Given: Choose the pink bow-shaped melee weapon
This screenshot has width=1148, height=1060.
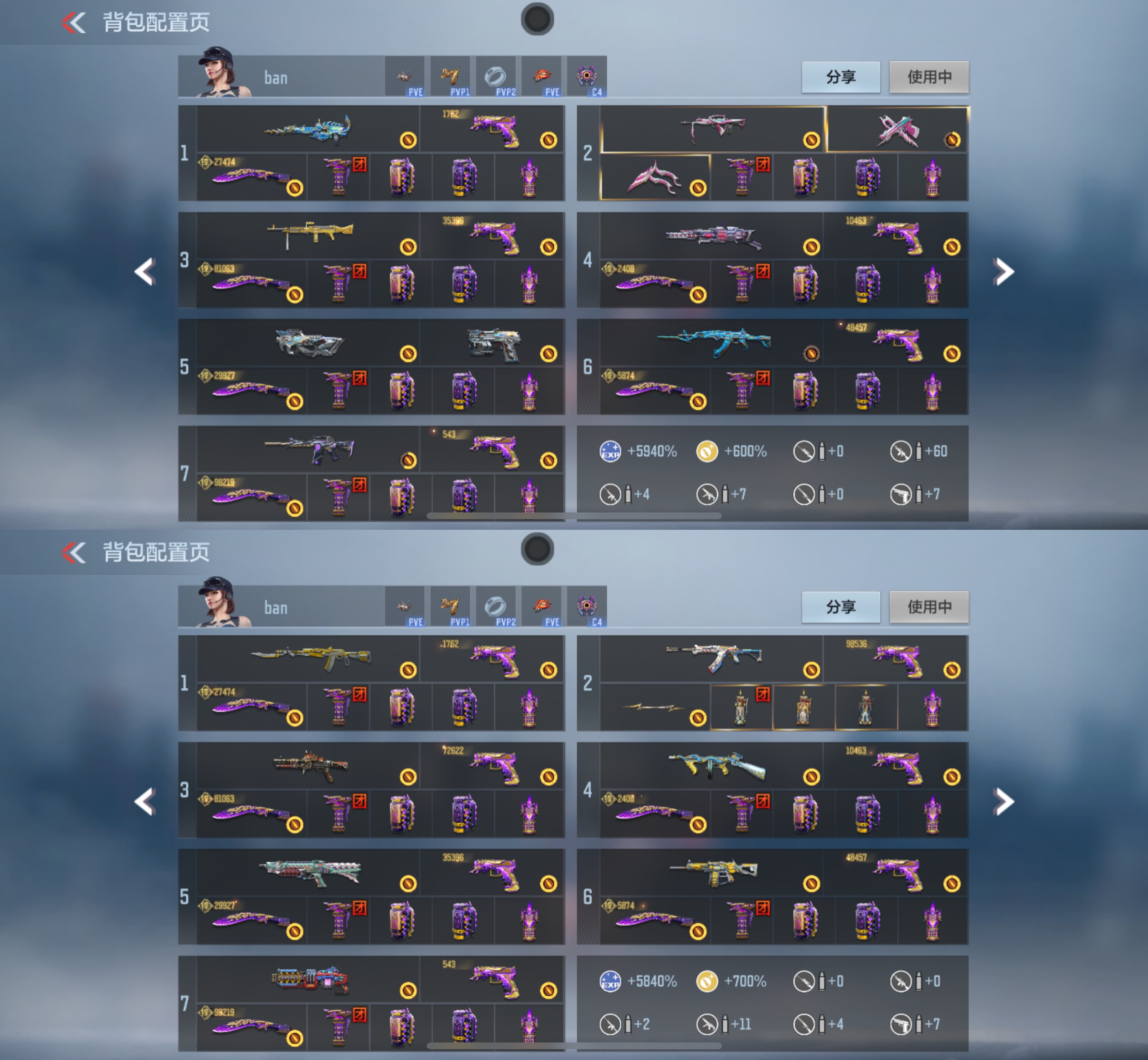Looking at the screenshot, I should 655,177.
